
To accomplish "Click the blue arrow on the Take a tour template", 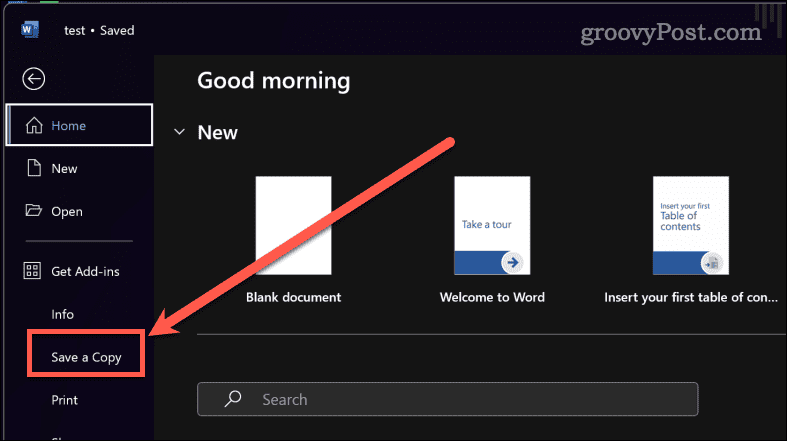I will click(x=512, y=262).
